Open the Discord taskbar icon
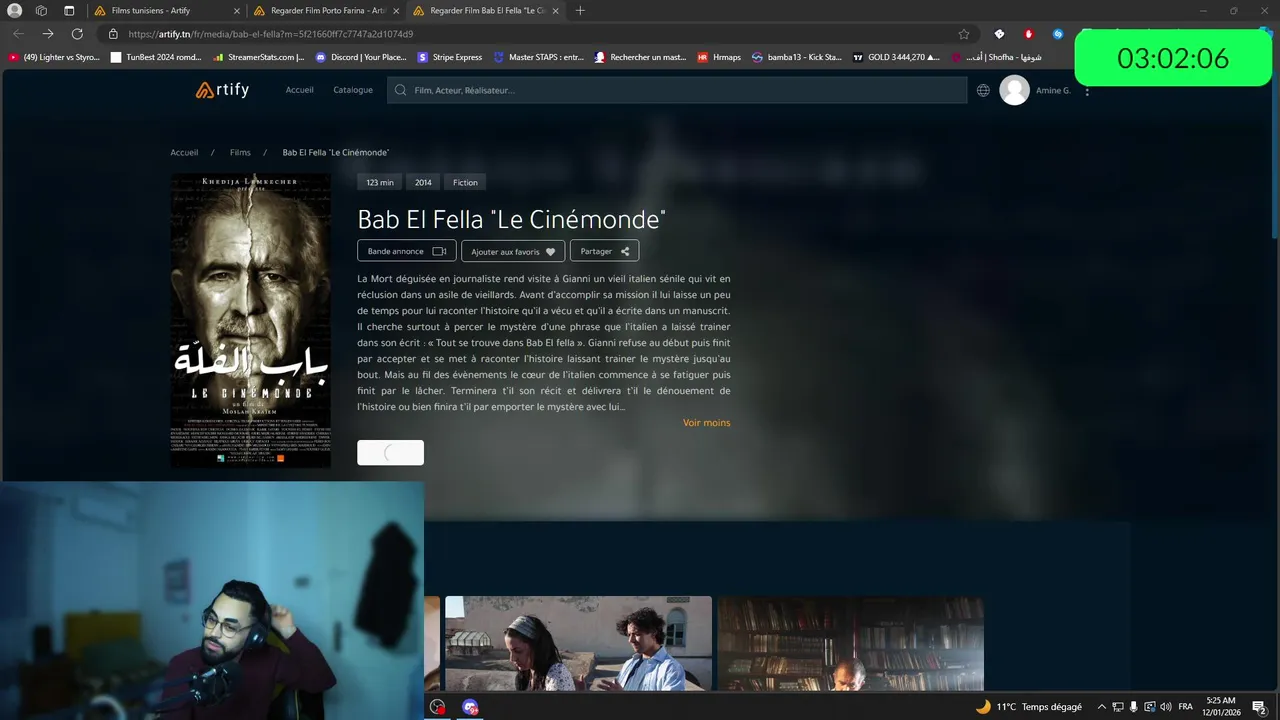 [x=470, y=706]
